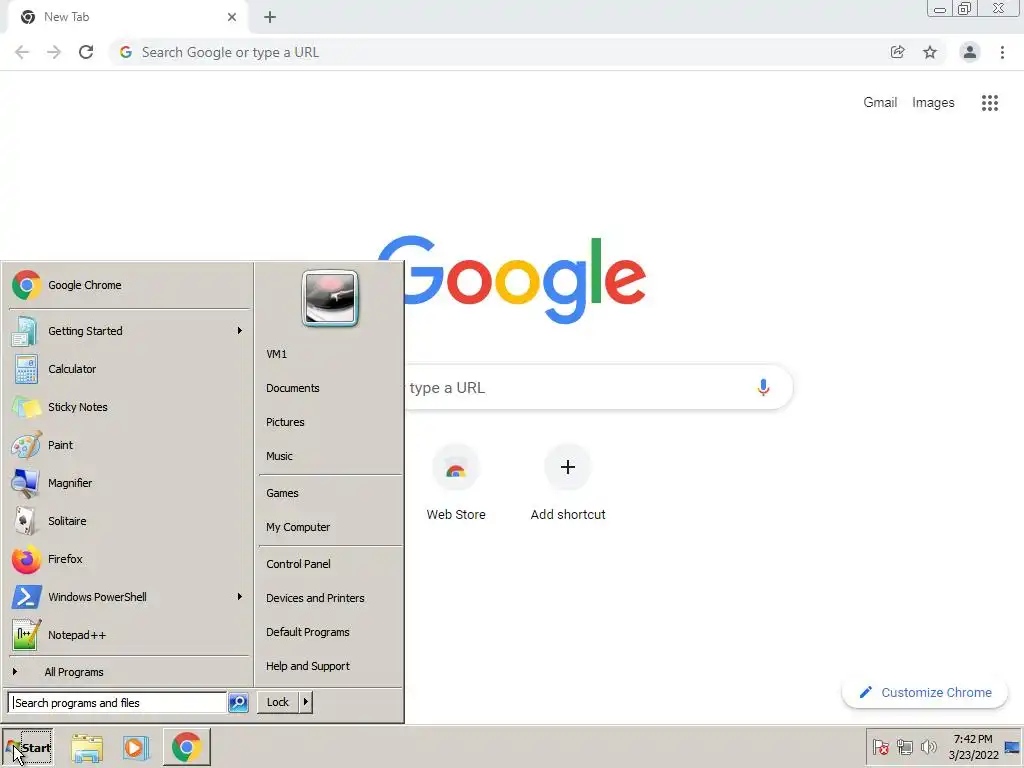Start voice search with the microphone

(x=763, y=387)
